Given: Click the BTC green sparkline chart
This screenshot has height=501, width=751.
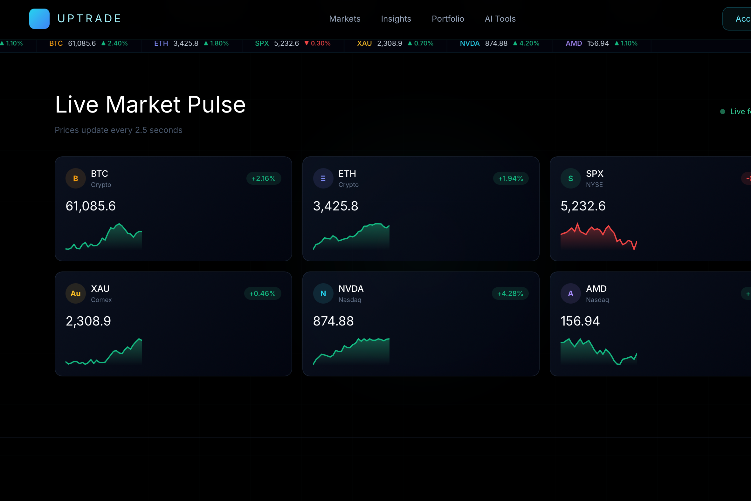Looking at the screenshot, I should click(x=103, y=237).
